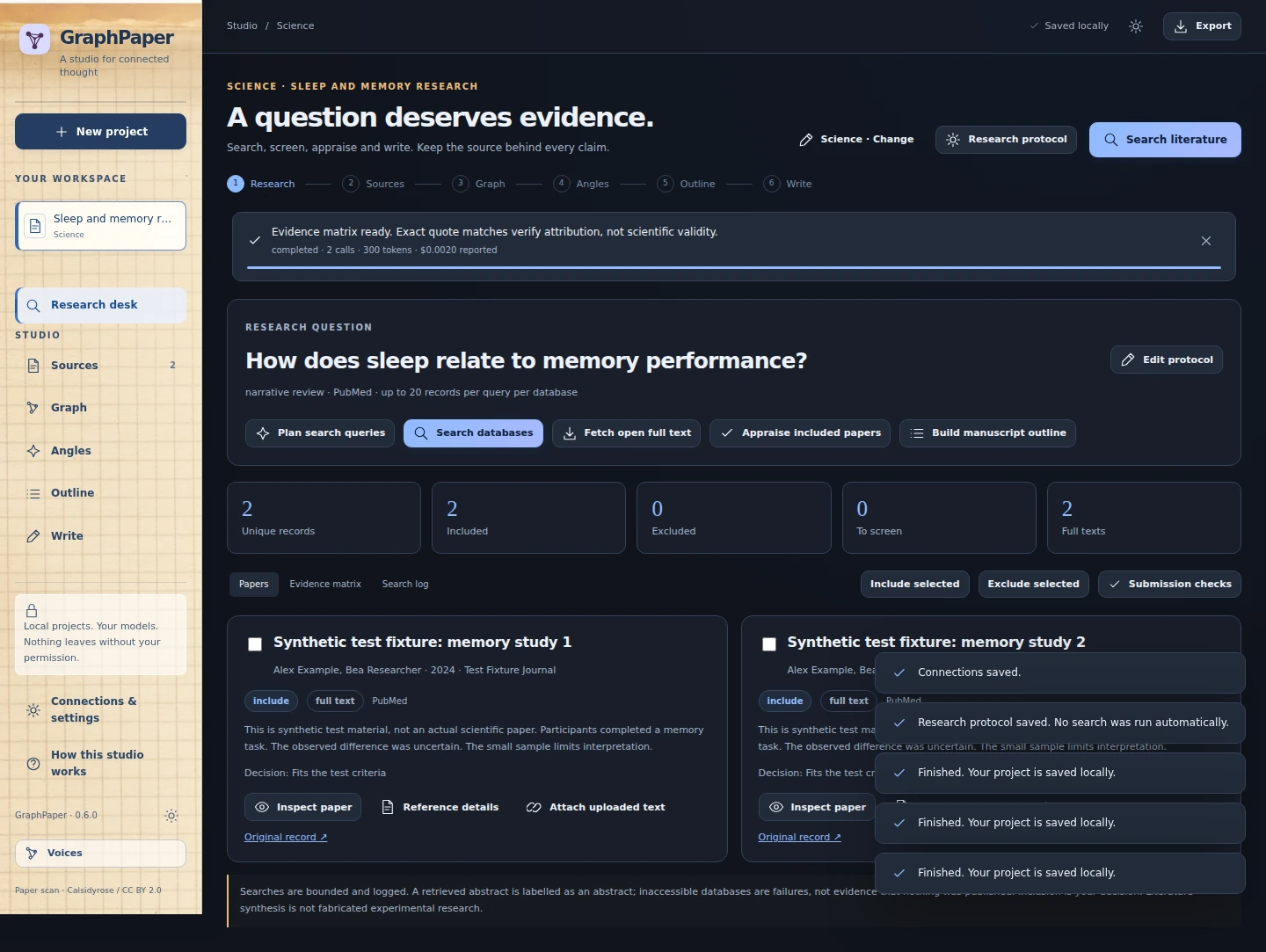Screen dimensions: 1266x952
Task: Select the Papers tab
Action: (254, 585)
